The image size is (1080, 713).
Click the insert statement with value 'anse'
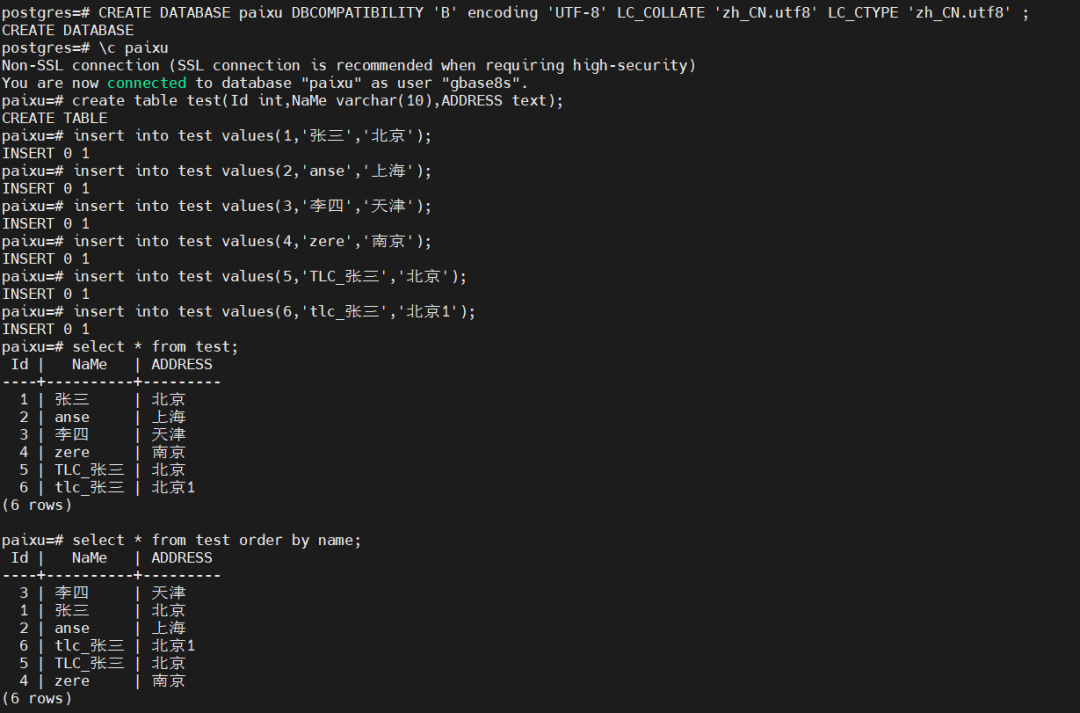252,171
